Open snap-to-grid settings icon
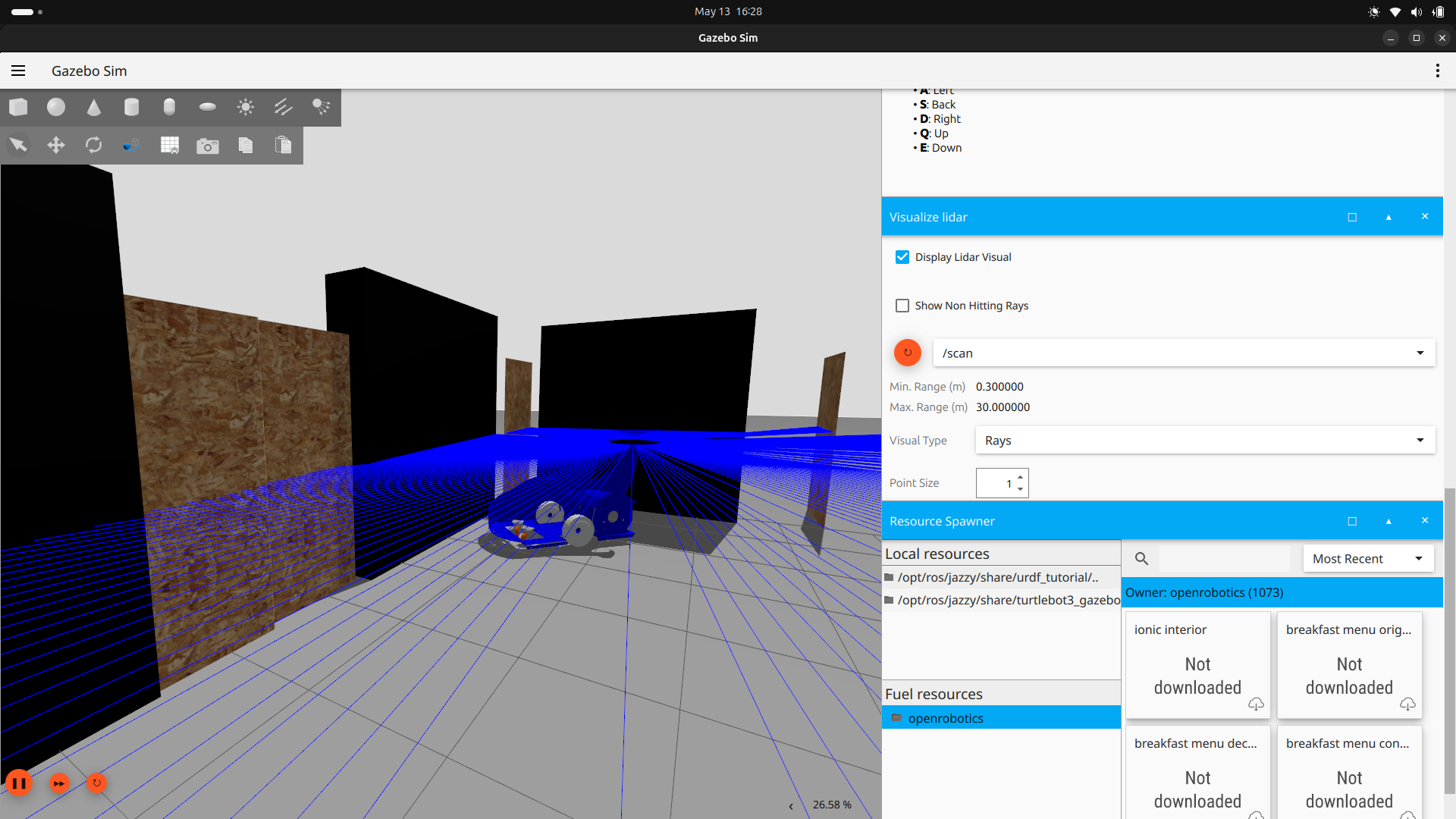 pyautogui.click(x=169, y=145)
